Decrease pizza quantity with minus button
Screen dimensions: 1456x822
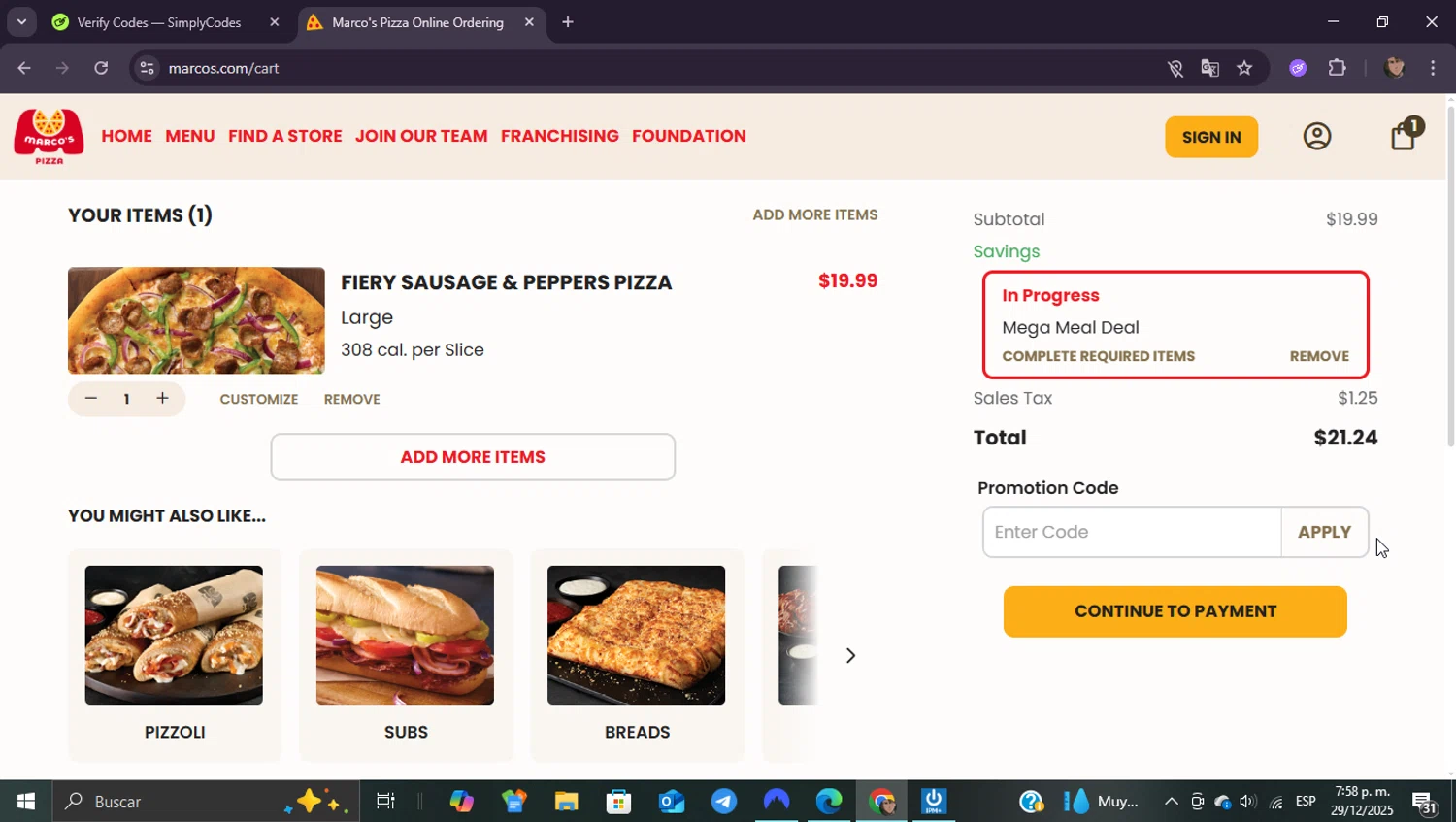91,399
